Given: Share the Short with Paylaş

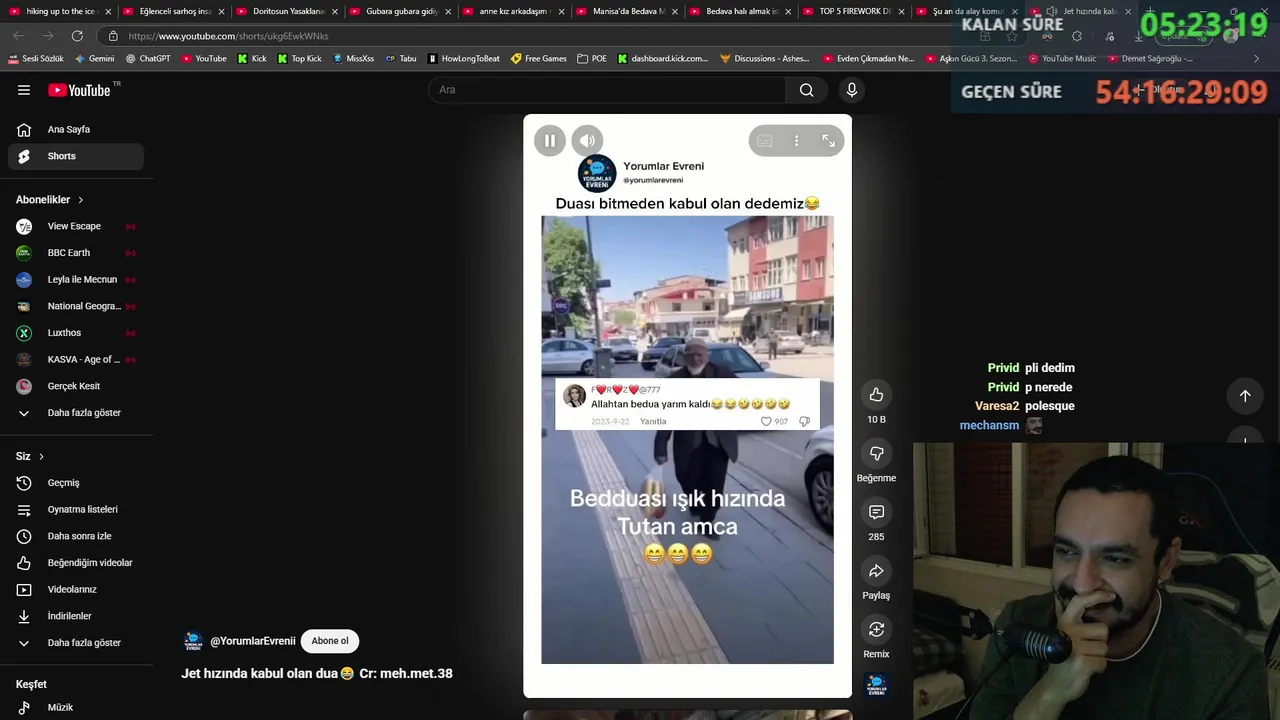Looking at the screenshot, I should coord(876,571).
